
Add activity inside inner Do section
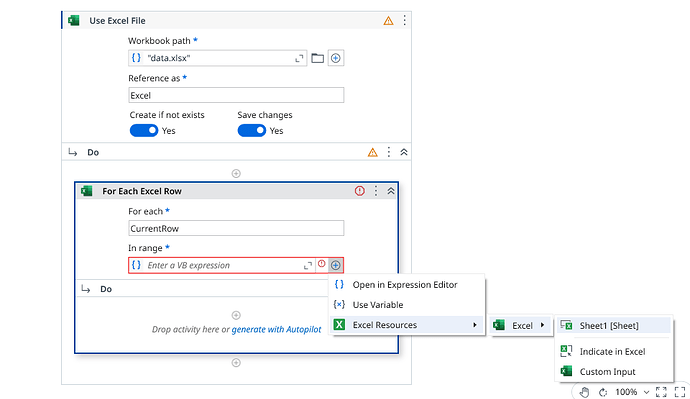[236, 315]
